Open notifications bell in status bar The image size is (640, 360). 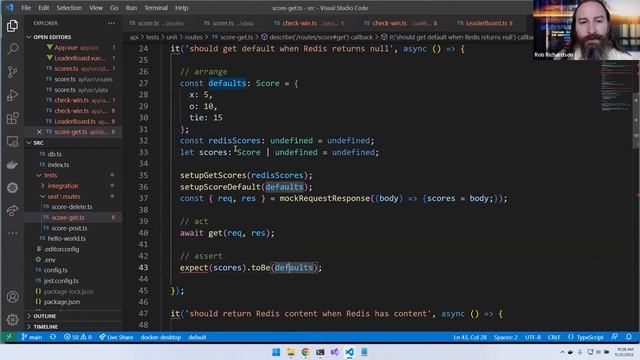click(629, 337)
